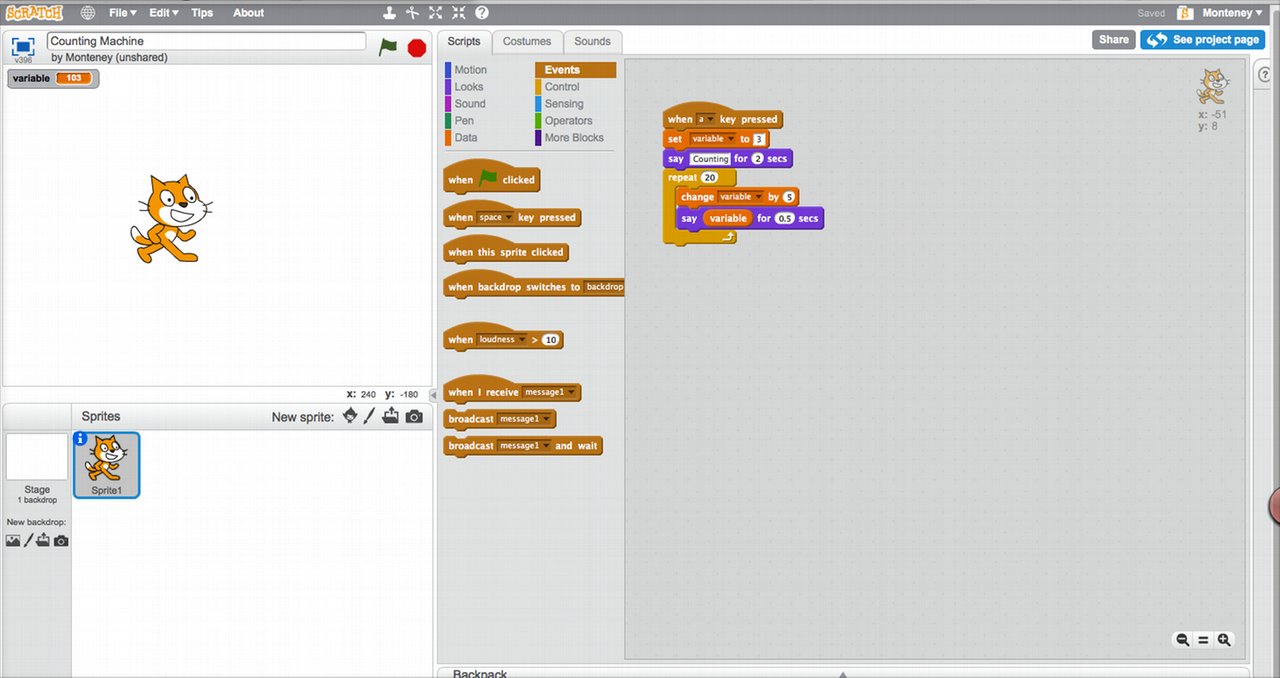Paint a new sprite with the brush icon

pyautogui.click(x=369, y=416)
